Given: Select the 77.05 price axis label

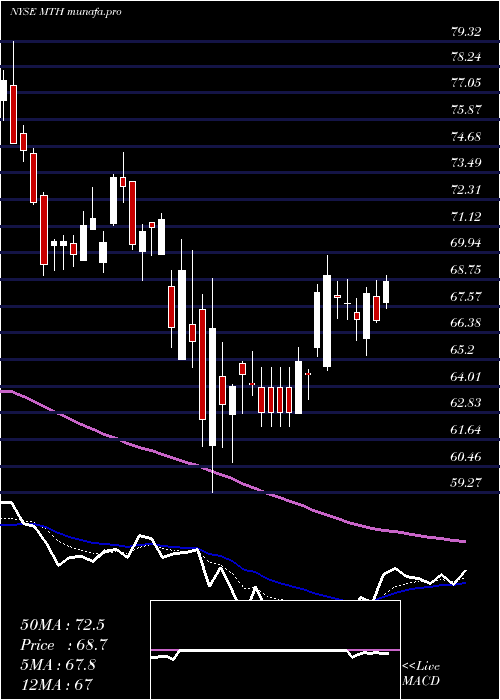Looking at the screenshot, I should click(x=466, y=83).
